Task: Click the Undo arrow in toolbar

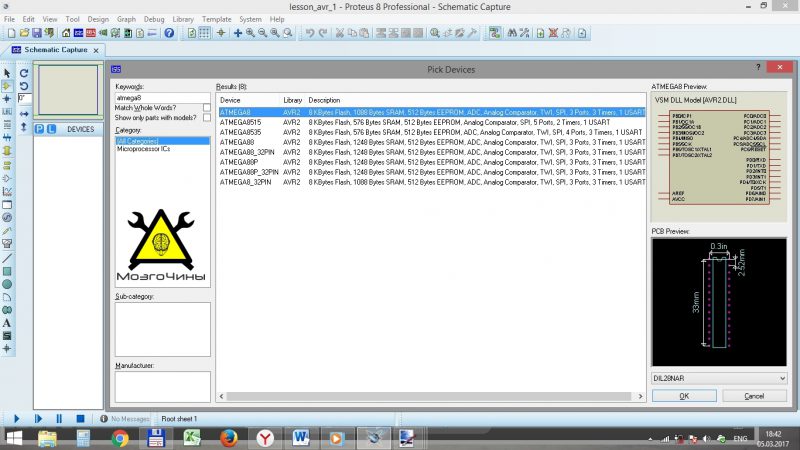Action: tap(310, 33)
